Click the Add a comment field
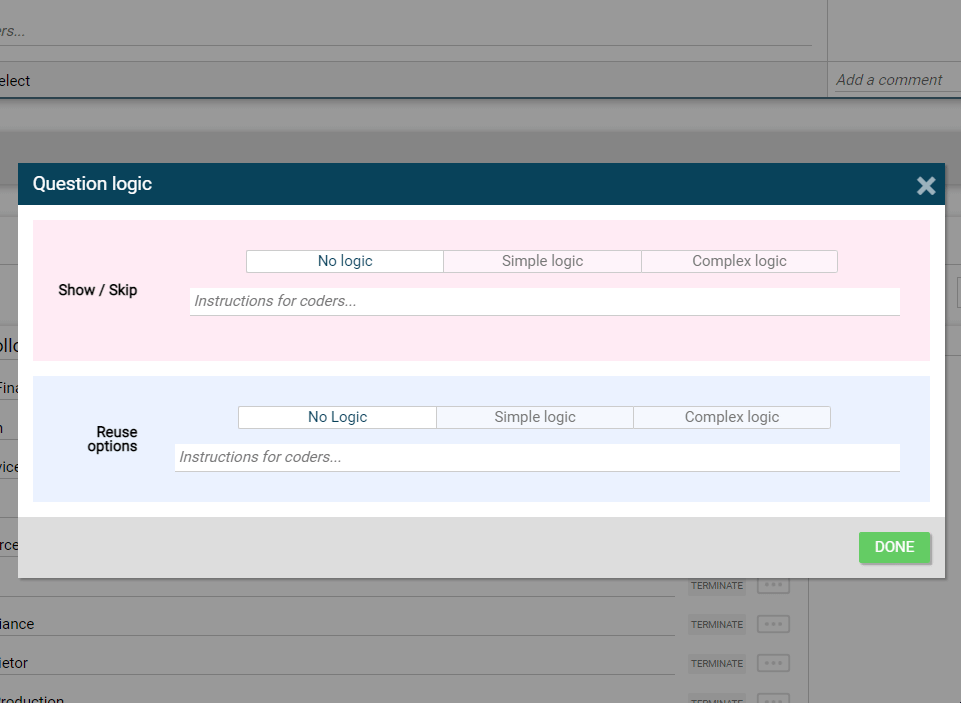The width and height of the screenshot is (961, 703). 889,80
